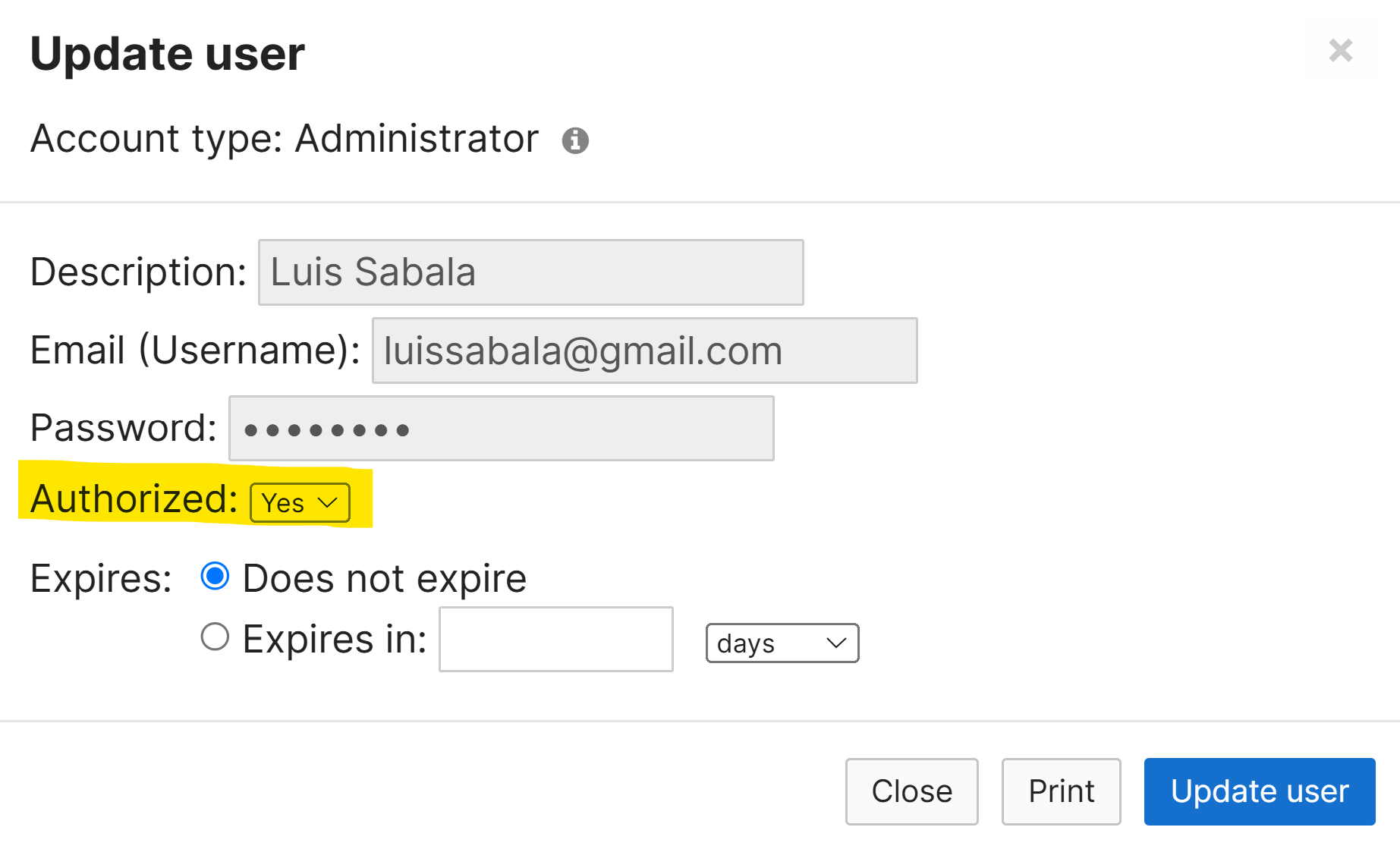Open the Authorized Yes dropdown
The image size is (1400, 846).
click(x=300, y=502)
